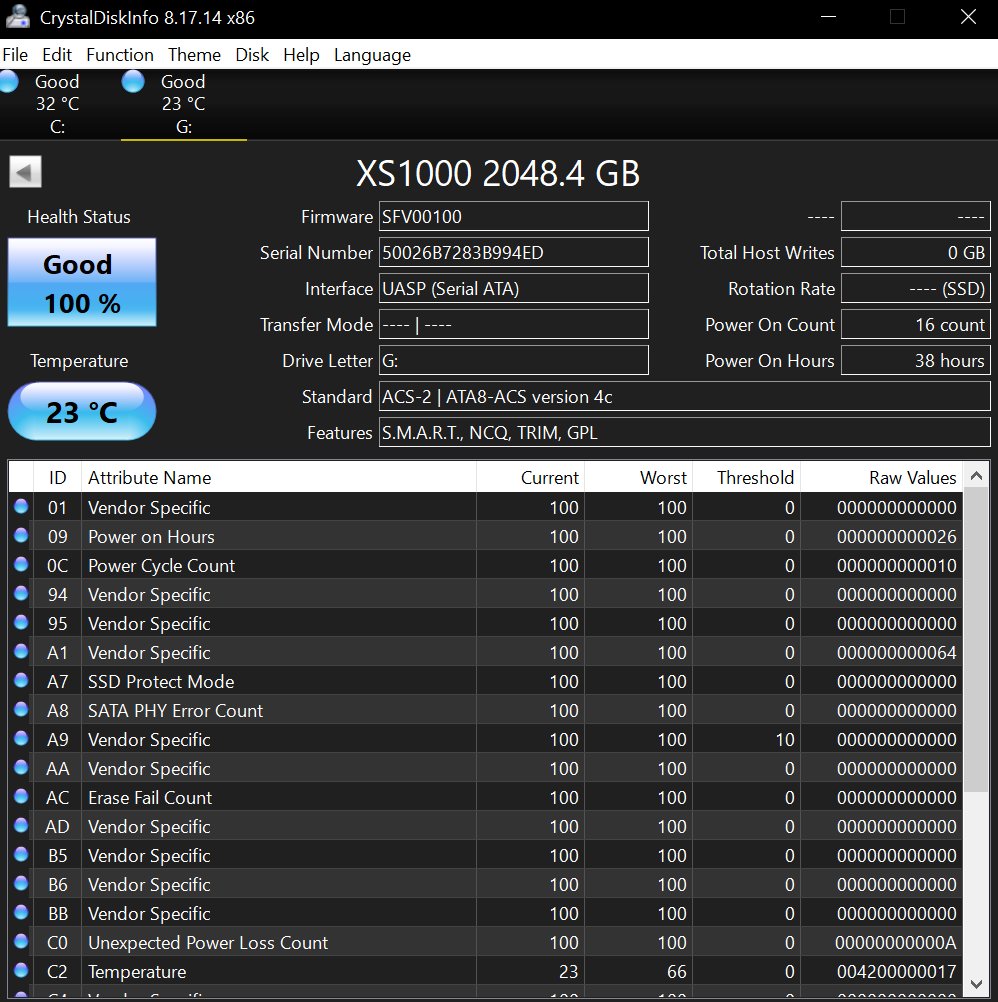Click the previous disk arrow icon
Image resolution: width=998 pixels, height=1002 pixels.
click(26, 171)
